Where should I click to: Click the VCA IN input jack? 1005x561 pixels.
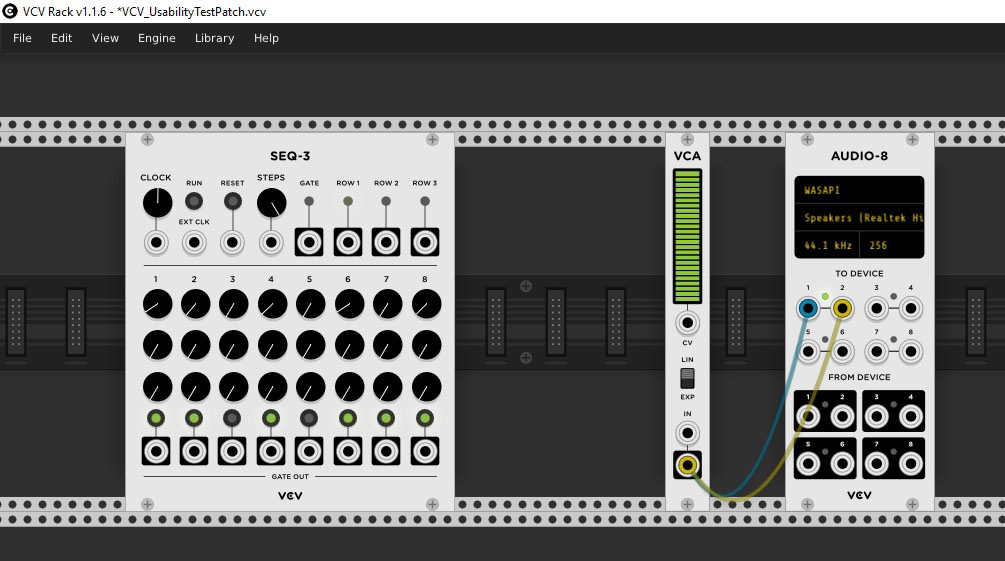tap(687, 433)
